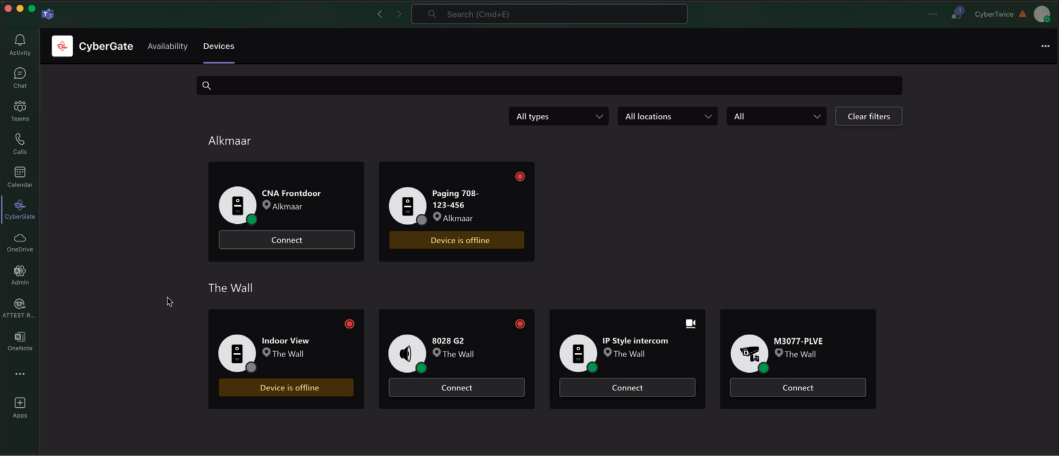This screenshot has height=457, width=1059.
Task: Click the Microsoft Teams icon in title bar
Action: tap(47, 14)
